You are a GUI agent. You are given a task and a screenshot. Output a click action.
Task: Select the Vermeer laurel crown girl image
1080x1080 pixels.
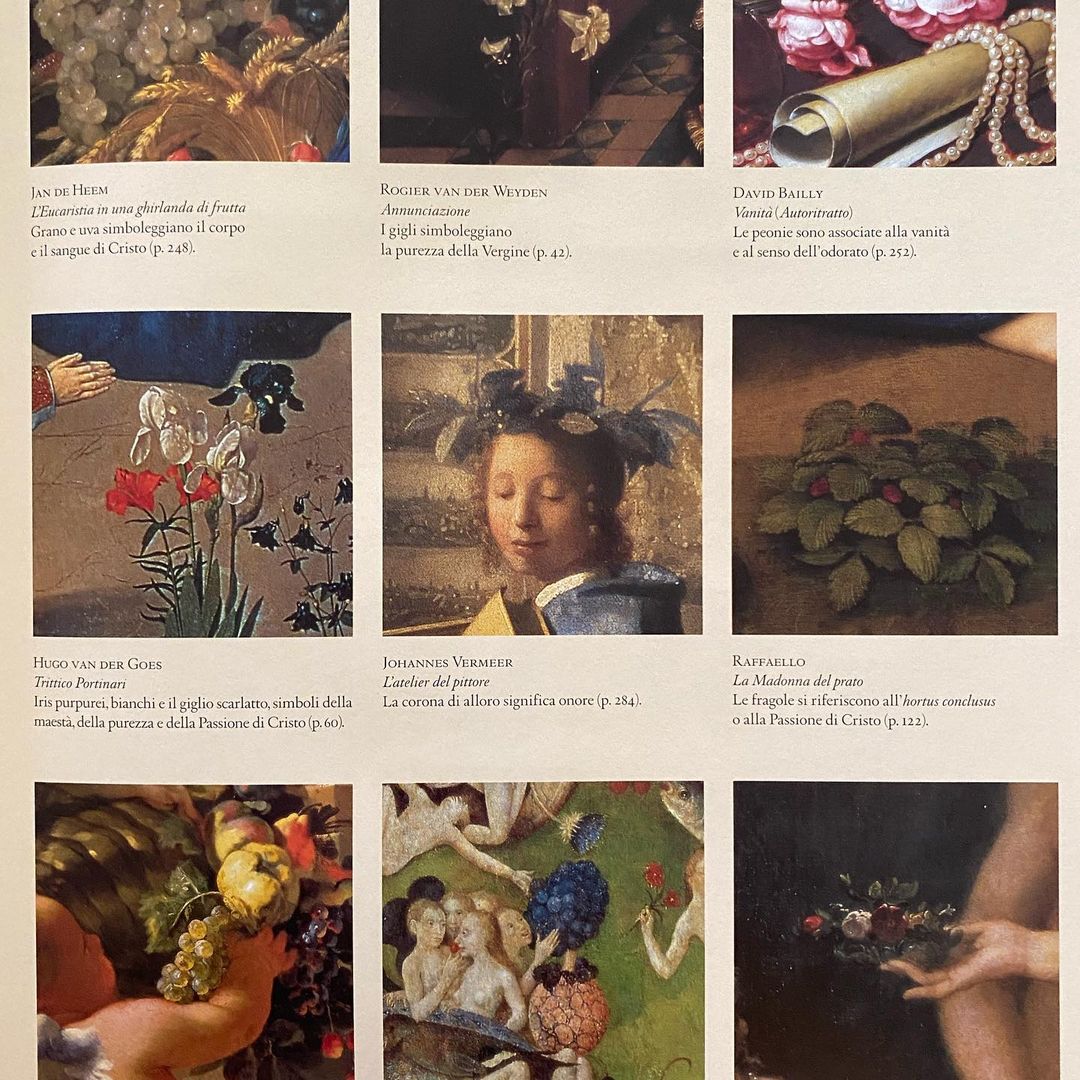[542, 474]
